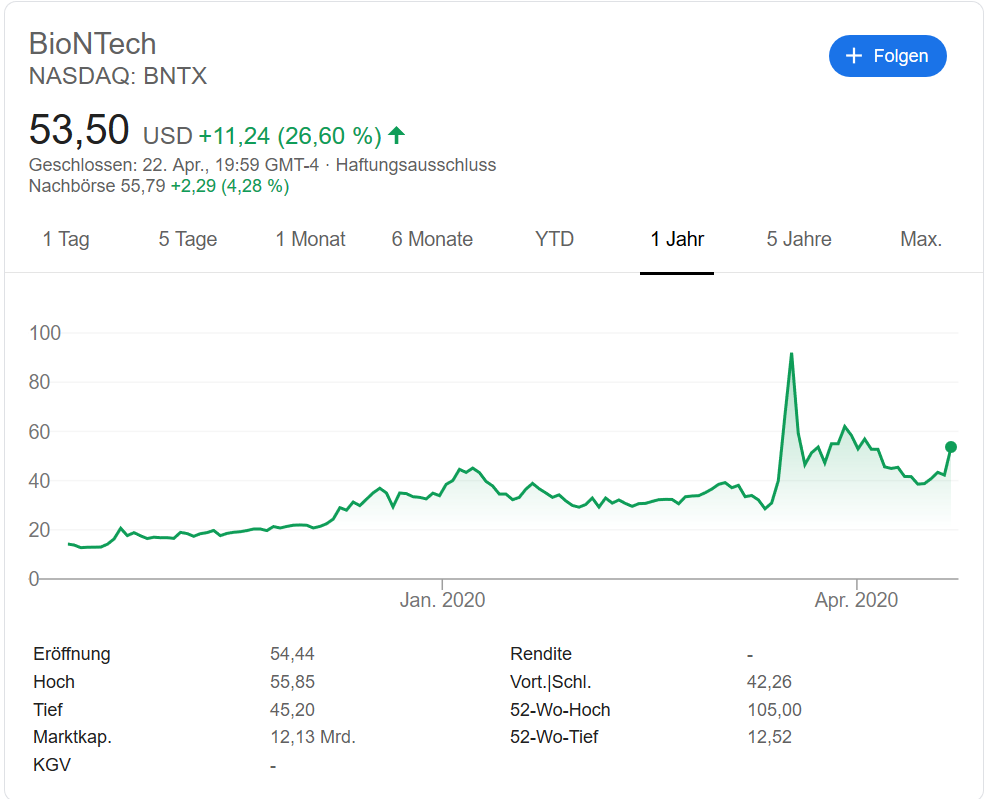This screenshot has width=984, height=799.
Task: Select the 1 Tag time range tab
Action: [x=66, y=239]
